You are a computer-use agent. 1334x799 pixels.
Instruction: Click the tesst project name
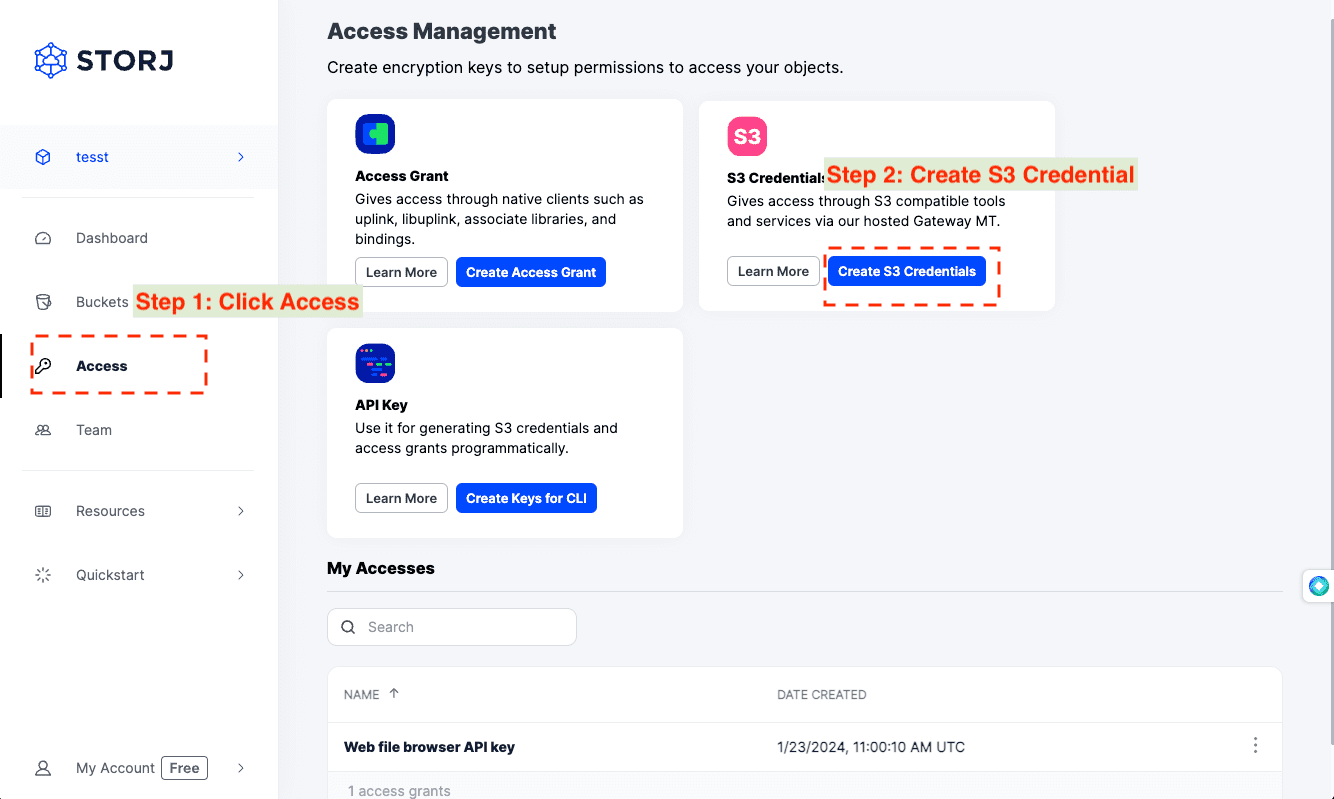pos(92,157)
